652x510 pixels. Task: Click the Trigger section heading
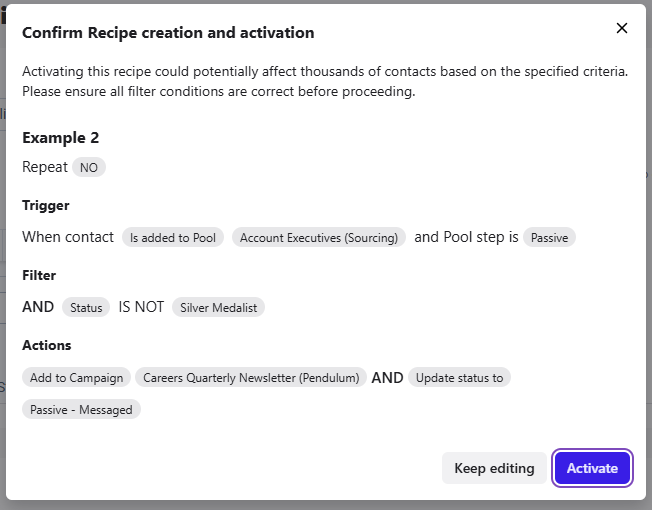(46, 205)
